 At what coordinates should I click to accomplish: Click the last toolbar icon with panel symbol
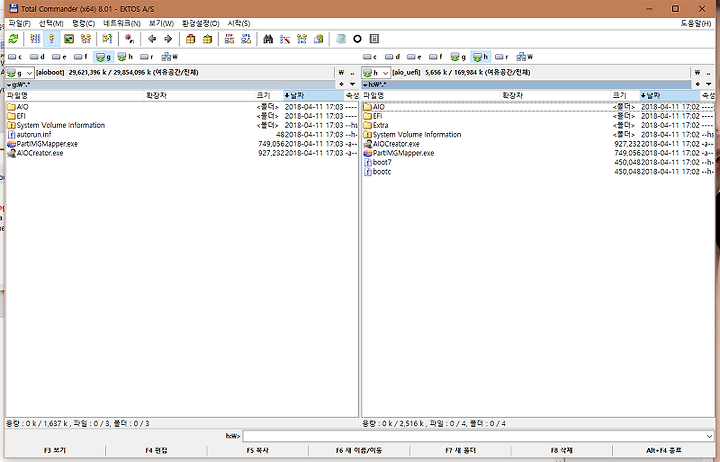click(x=374, y=39)
